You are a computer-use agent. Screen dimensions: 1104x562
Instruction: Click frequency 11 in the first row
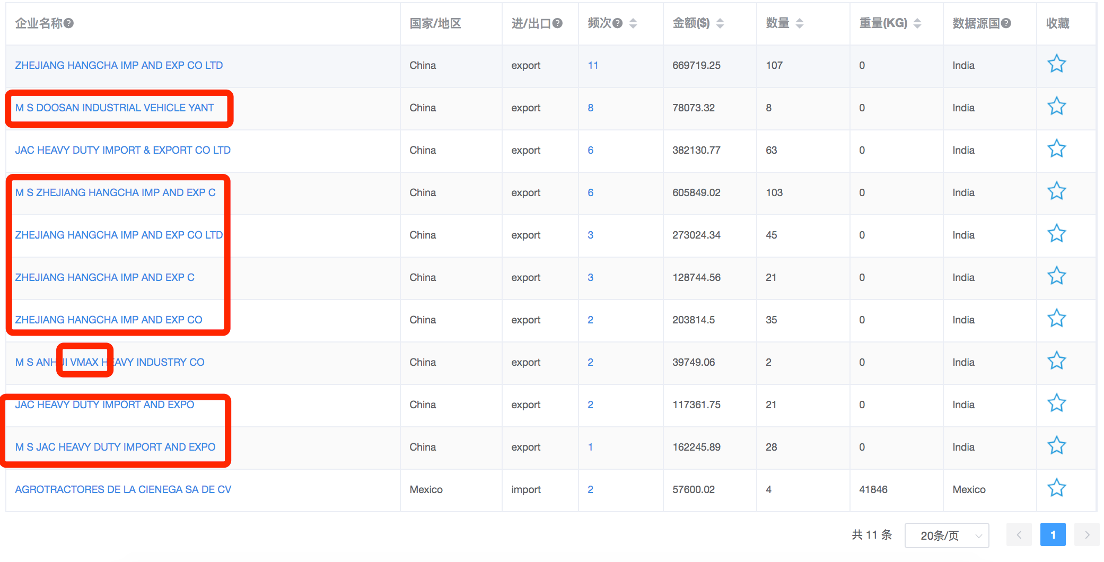pyautogui.click(x=593, y=65)
